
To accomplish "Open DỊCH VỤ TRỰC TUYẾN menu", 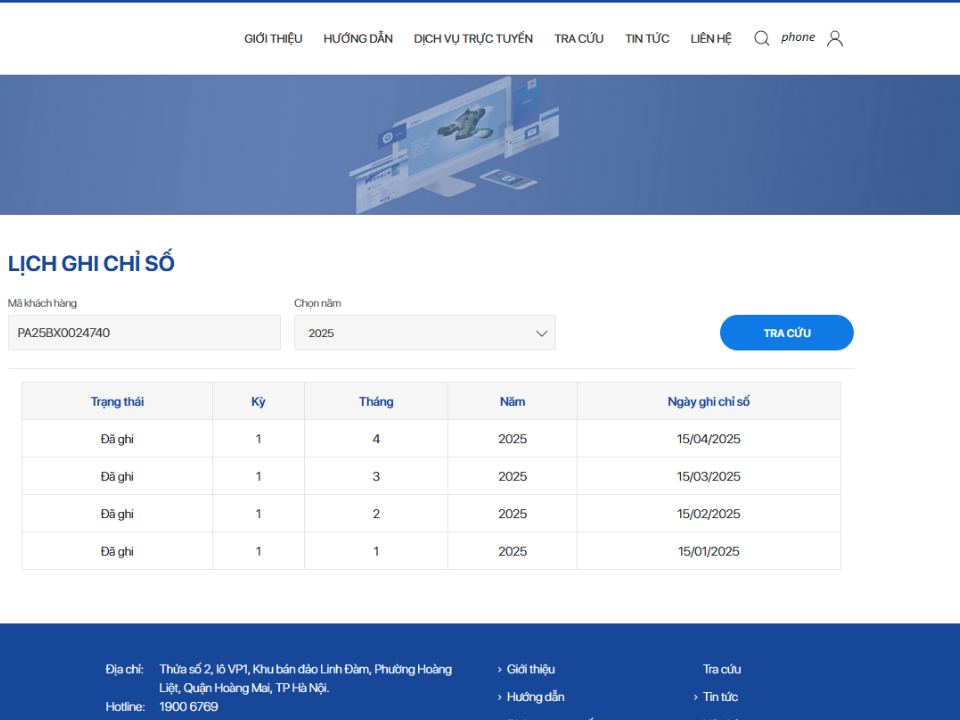I will [473, 39].
